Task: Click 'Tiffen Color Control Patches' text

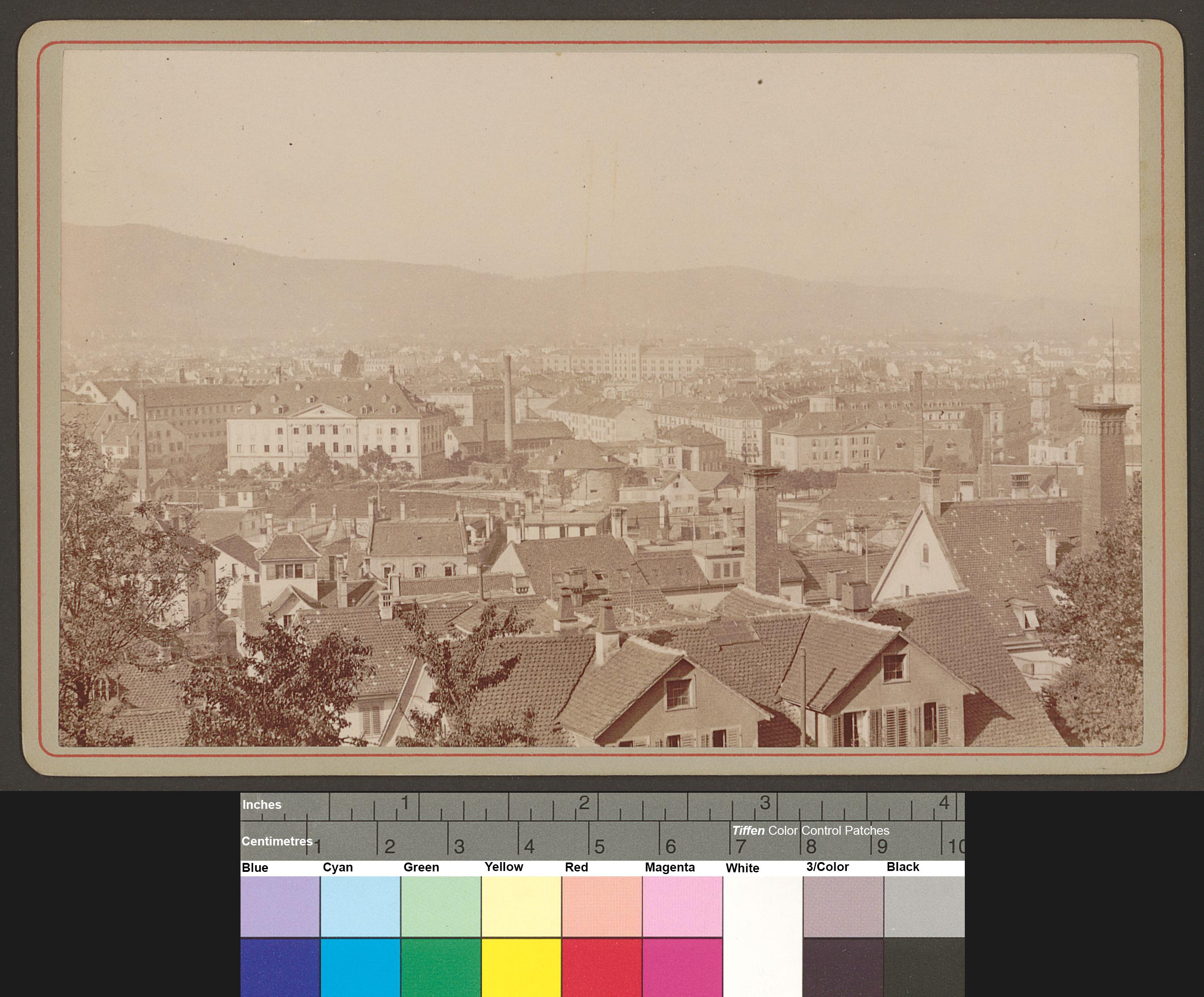Action: tap(811, 830)
